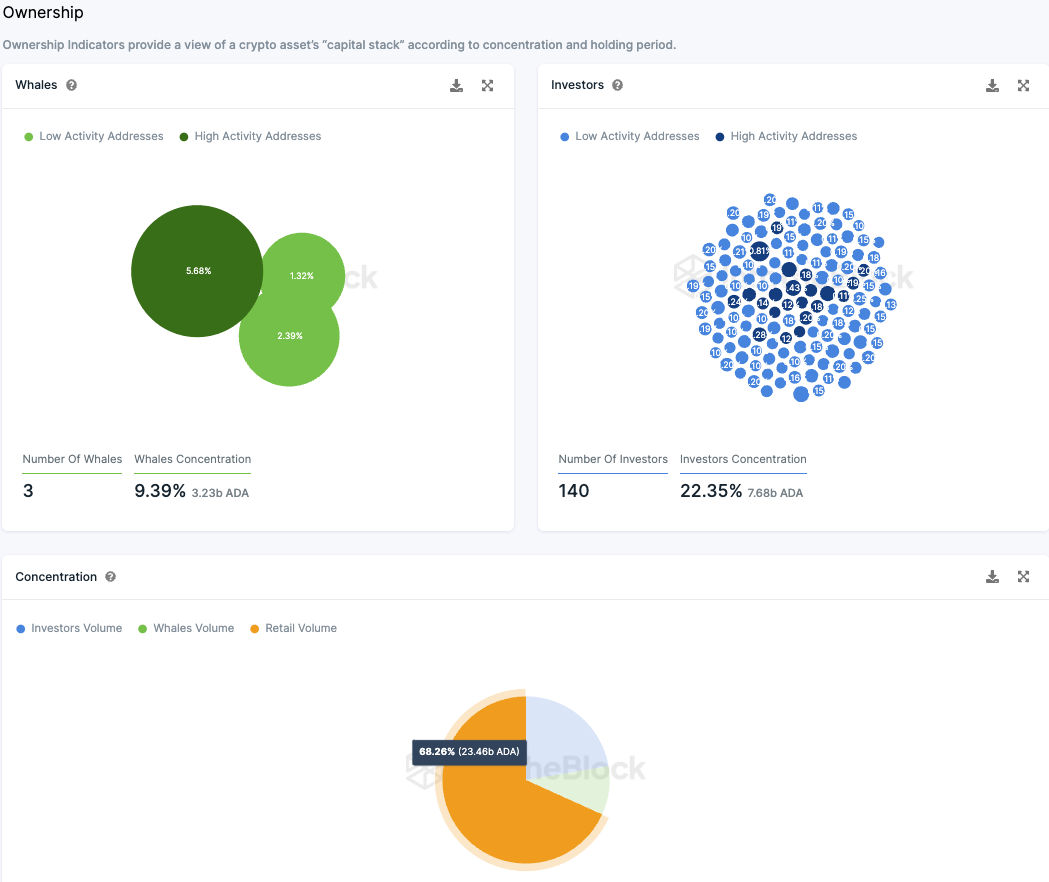Toggle Retail Volume legend item
This screenshot has width=1049, height=882.
(x=293, y=628)
